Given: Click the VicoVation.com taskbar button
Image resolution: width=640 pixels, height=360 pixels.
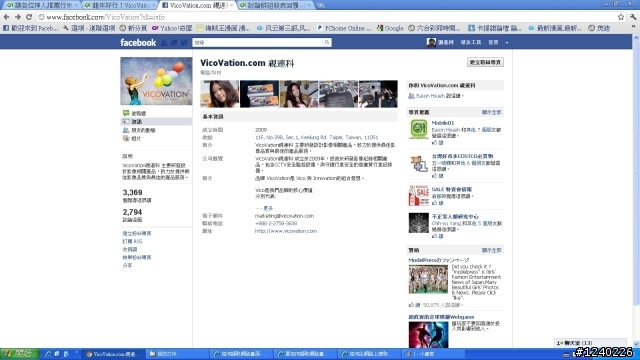Looking at the screenshot, I should pyautogui.click(x=113, y=354).
